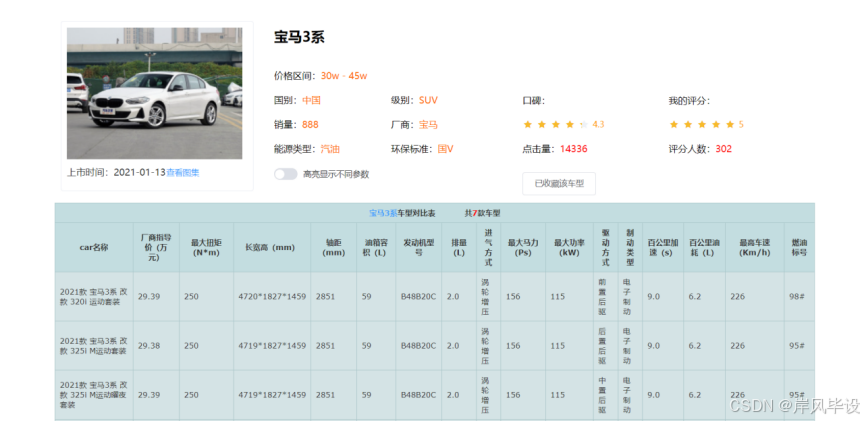
Task: Click the 发动机型号 column header
Action: 418,247
